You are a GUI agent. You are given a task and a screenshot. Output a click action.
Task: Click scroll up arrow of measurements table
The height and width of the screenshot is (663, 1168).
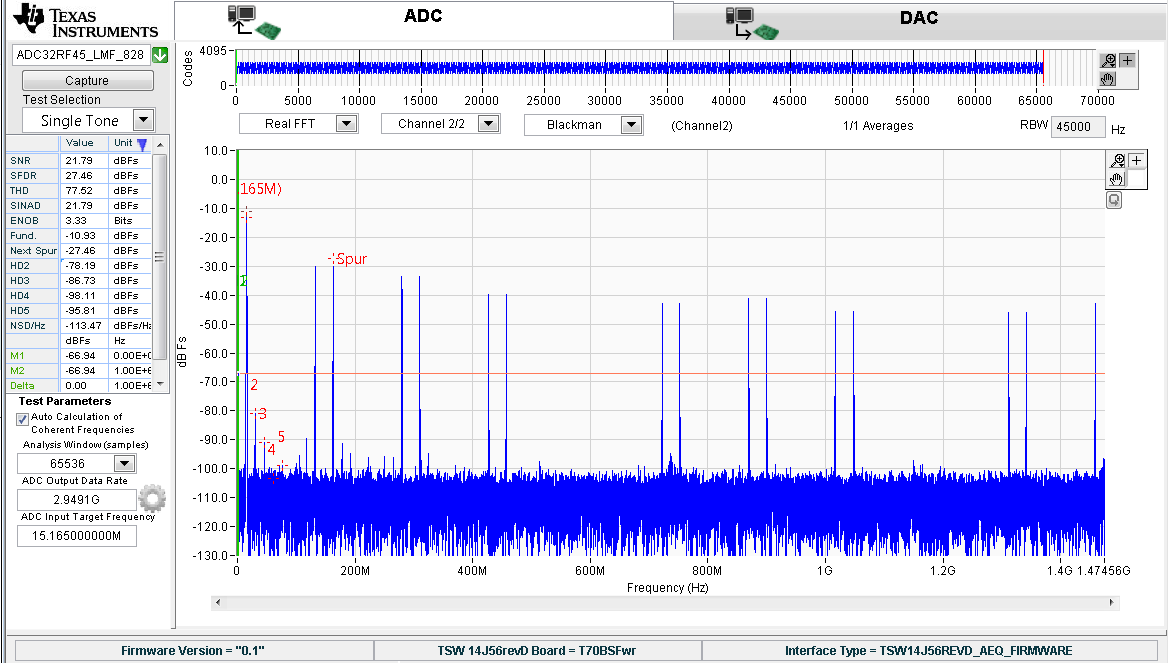point(160,144)
